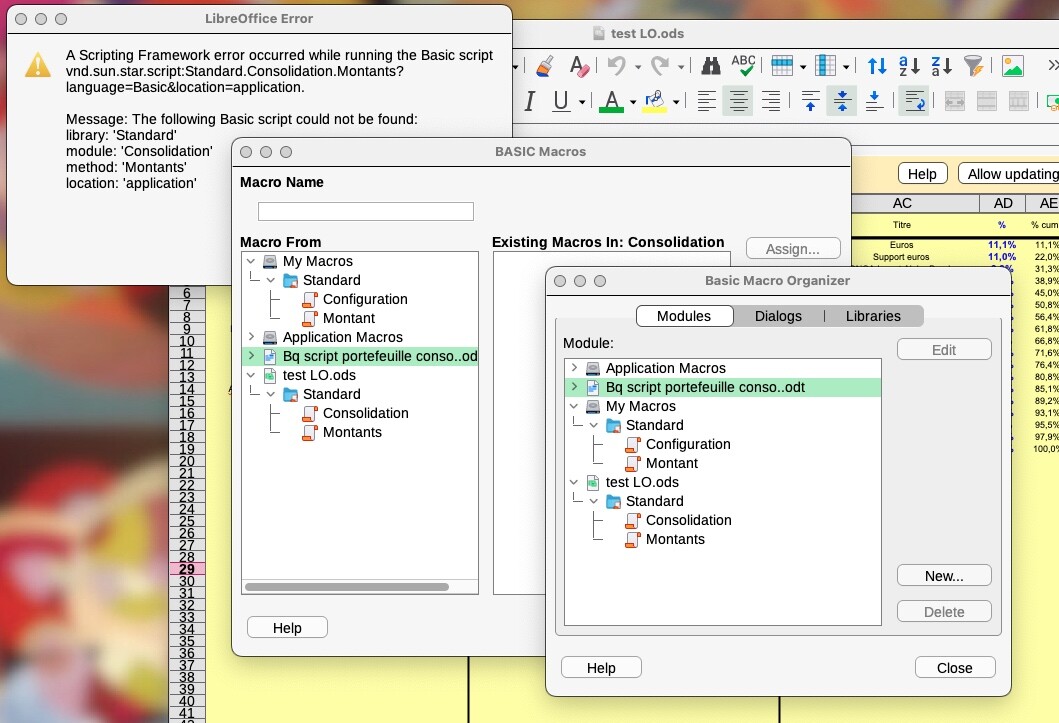This screenshot has height=723, width=1059.
Task: Switch to the Libraries tab
Action: (x=873, y=316)
